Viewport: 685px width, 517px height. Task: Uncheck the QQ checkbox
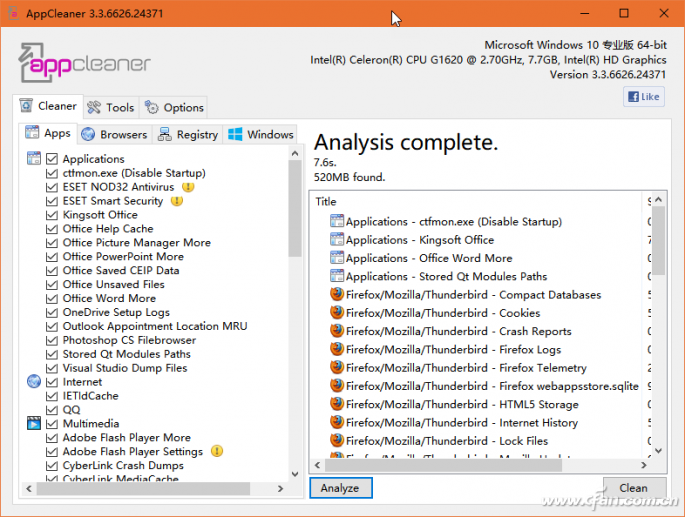(52, 410)
